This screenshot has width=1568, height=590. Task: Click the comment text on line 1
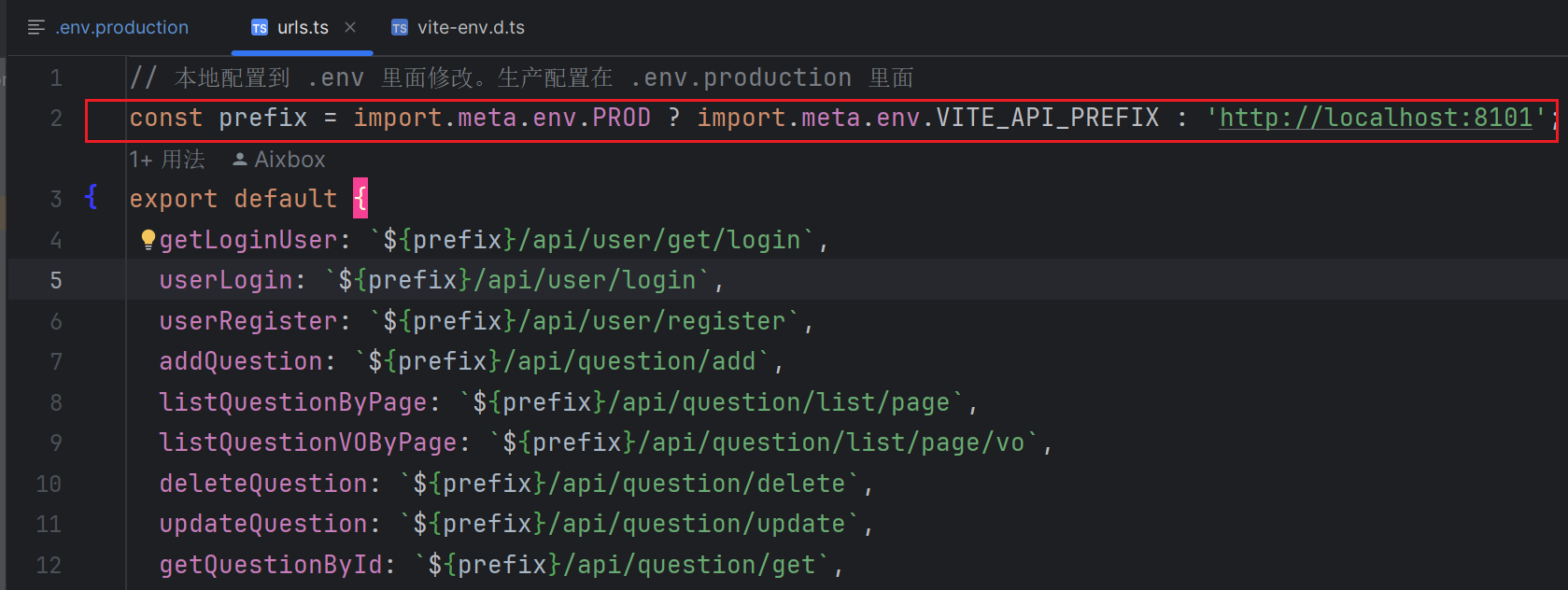(x=521, y=77)
